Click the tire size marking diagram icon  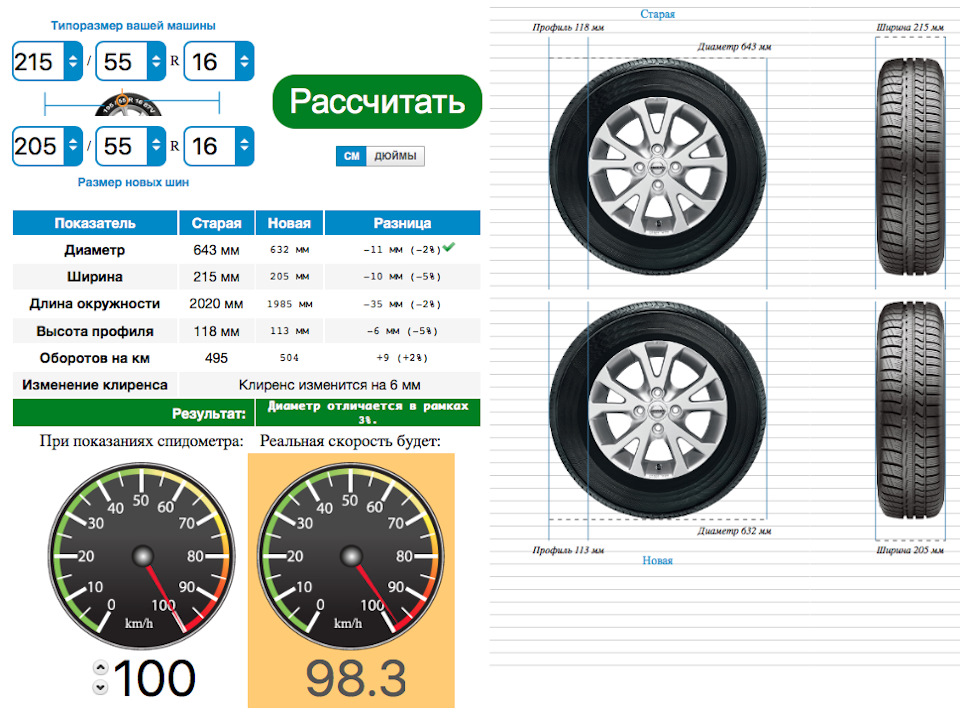pos(128,104)
